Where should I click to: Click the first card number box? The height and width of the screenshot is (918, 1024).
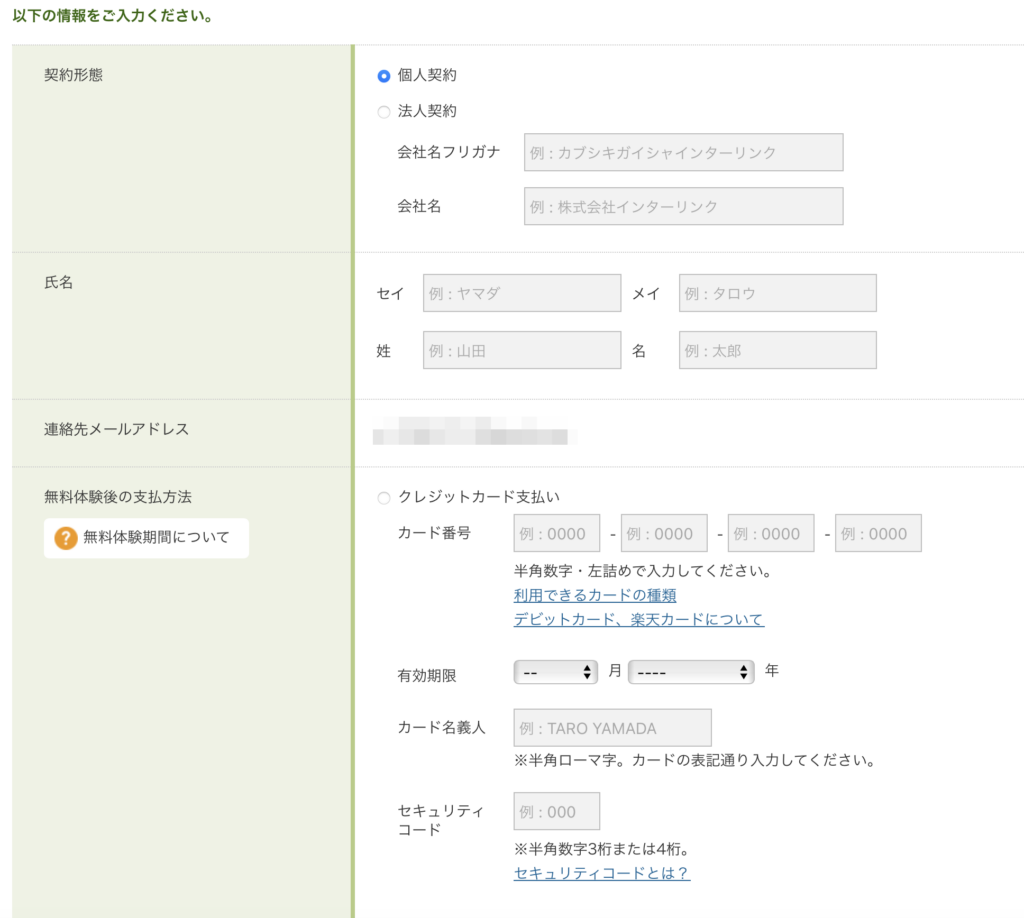tap(556, 533)
